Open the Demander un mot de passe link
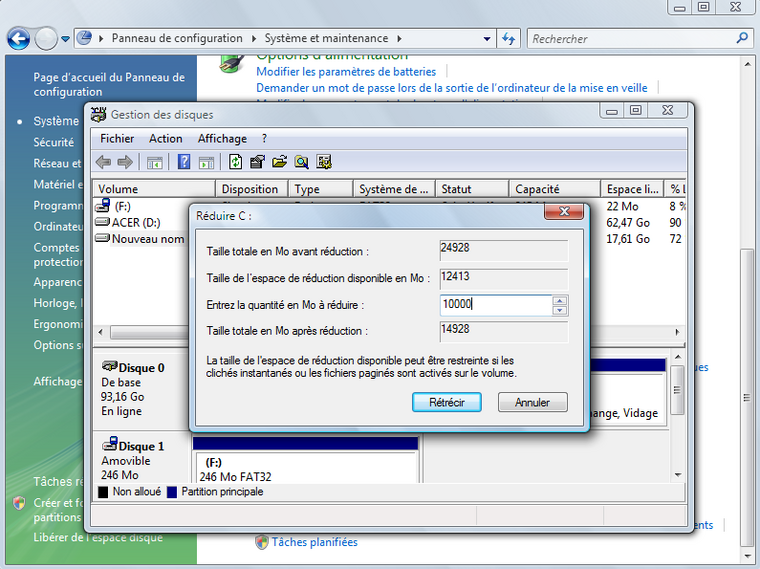This screenshot has height=569, width=760. 452,88
